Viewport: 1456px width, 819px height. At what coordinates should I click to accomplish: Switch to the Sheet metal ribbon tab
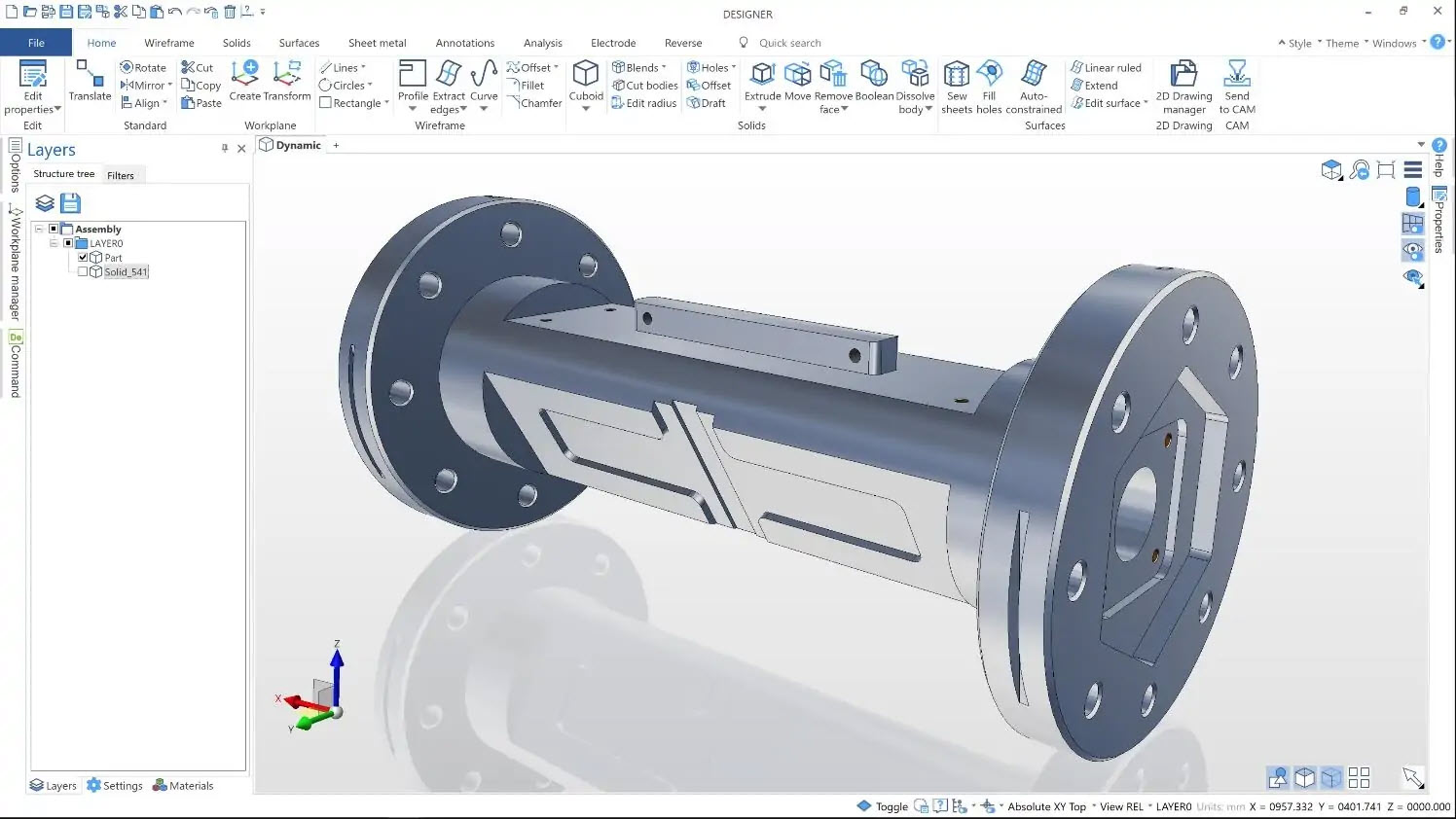[x=377, y=43]
